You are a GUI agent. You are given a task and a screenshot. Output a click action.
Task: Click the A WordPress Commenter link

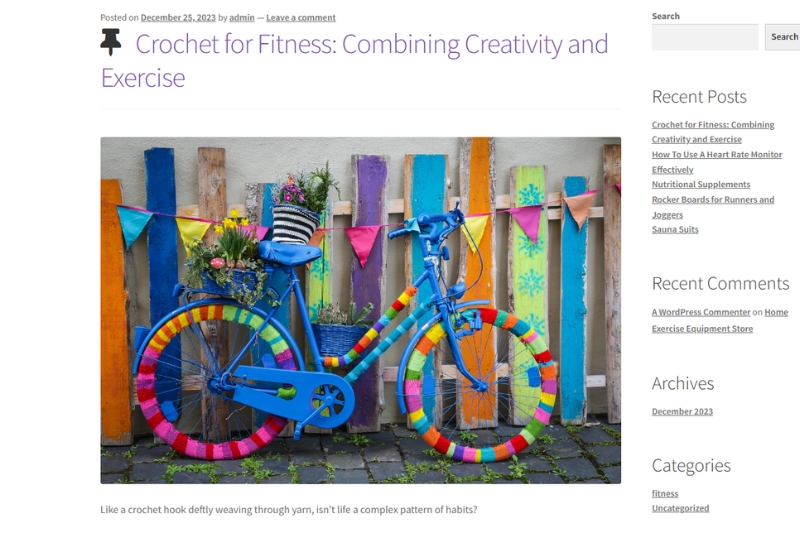(701, 312)
